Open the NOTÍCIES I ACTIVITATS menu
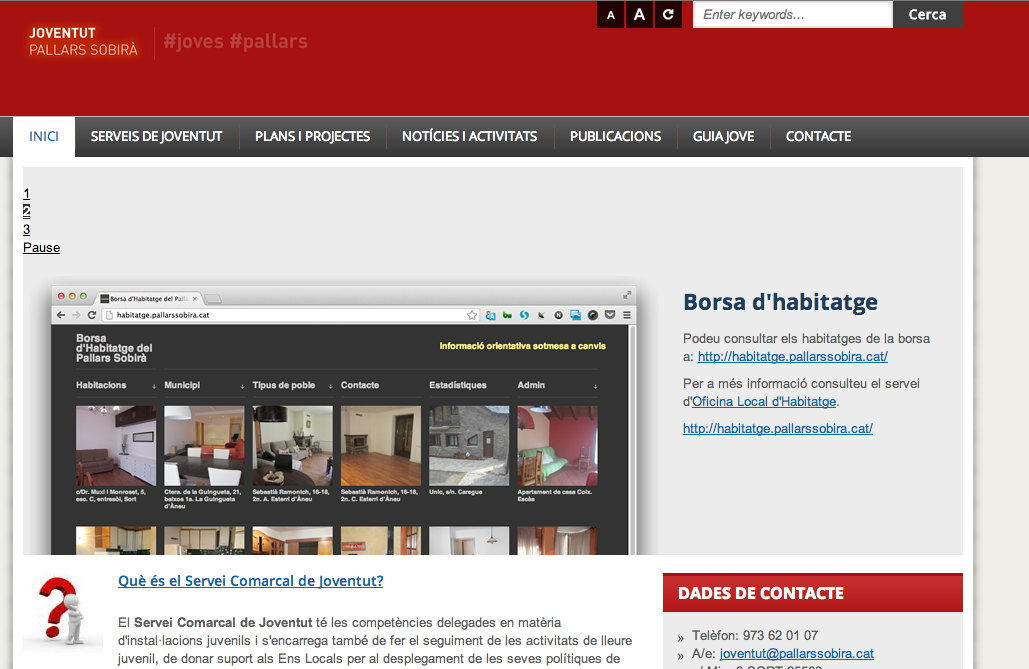Viewport: 1029px width, 669px height. [469, 137]
